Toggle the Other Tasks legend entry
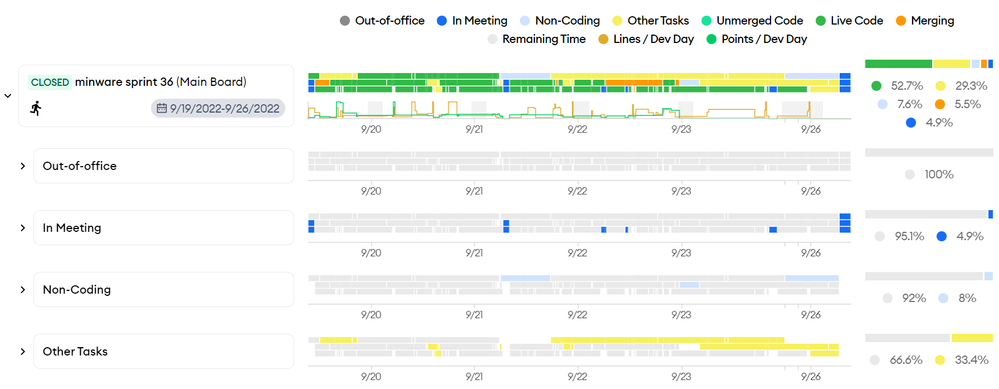This screenshot has width=999, height=389. click(x=650, y=20)
